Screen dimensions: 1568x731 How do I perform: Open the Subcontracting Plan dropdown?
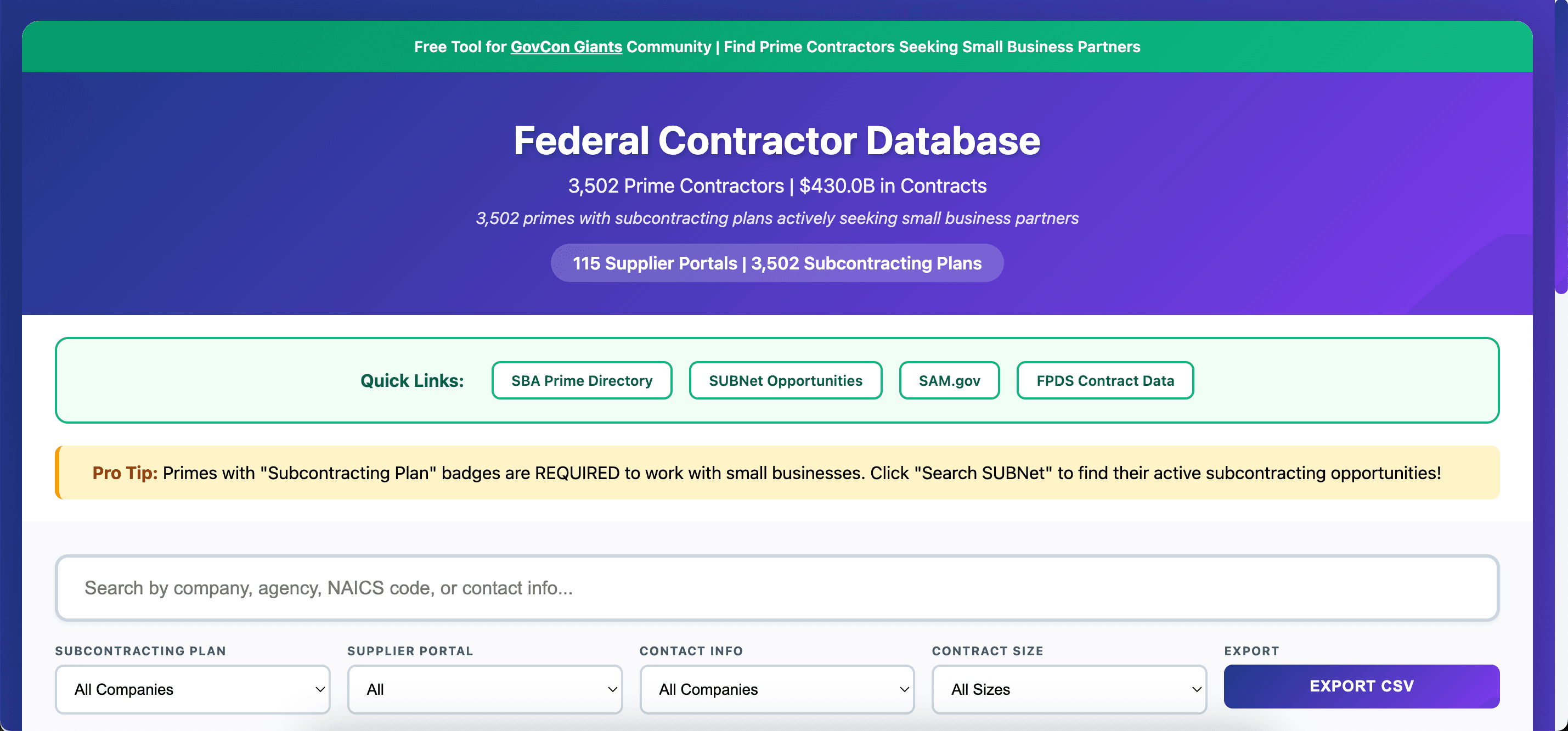click(x=193, y=689)
